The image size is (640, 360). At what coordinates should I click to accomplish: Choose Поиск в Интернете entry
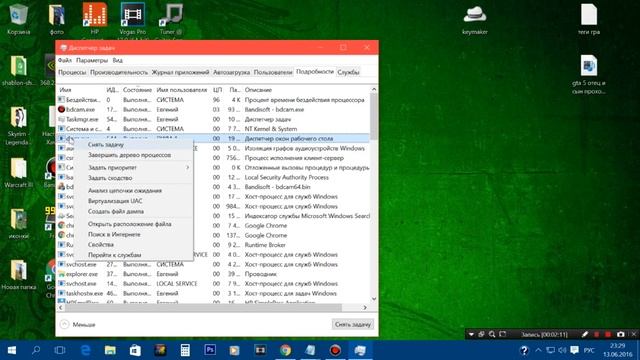tap(134, 234)
